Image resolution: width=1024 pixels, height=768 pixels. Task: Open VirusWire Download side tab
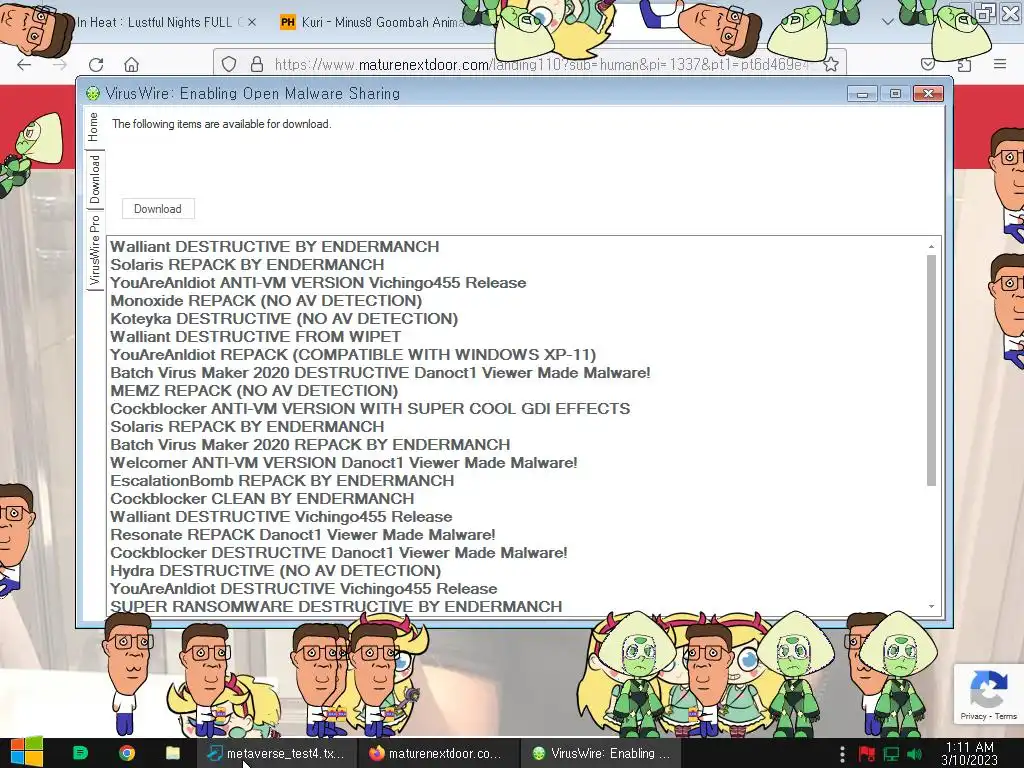pyautogui.click(x=95, y=180)
